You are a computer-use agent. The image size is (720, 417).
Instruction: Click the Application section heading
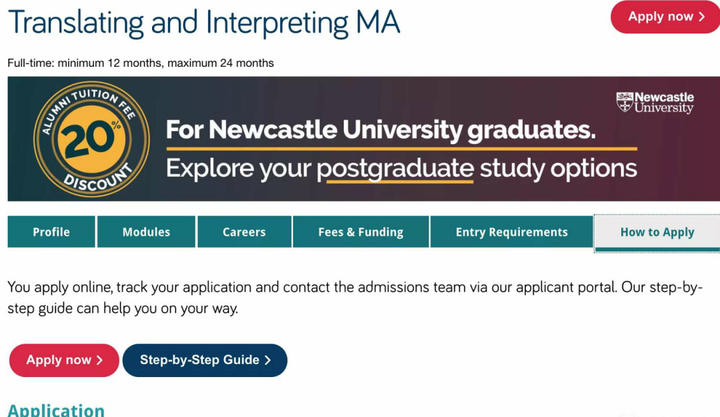point(56,410)
